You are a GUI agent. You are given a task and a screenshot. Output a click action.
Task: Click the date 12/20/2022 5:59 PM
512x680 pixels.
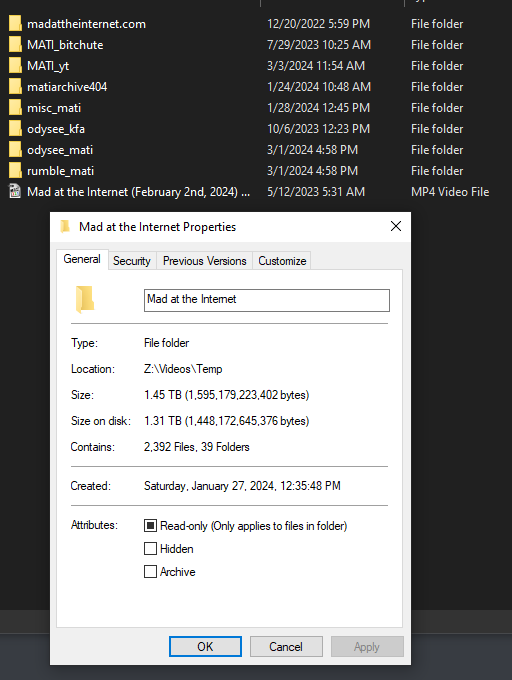(x=318, y=24)
